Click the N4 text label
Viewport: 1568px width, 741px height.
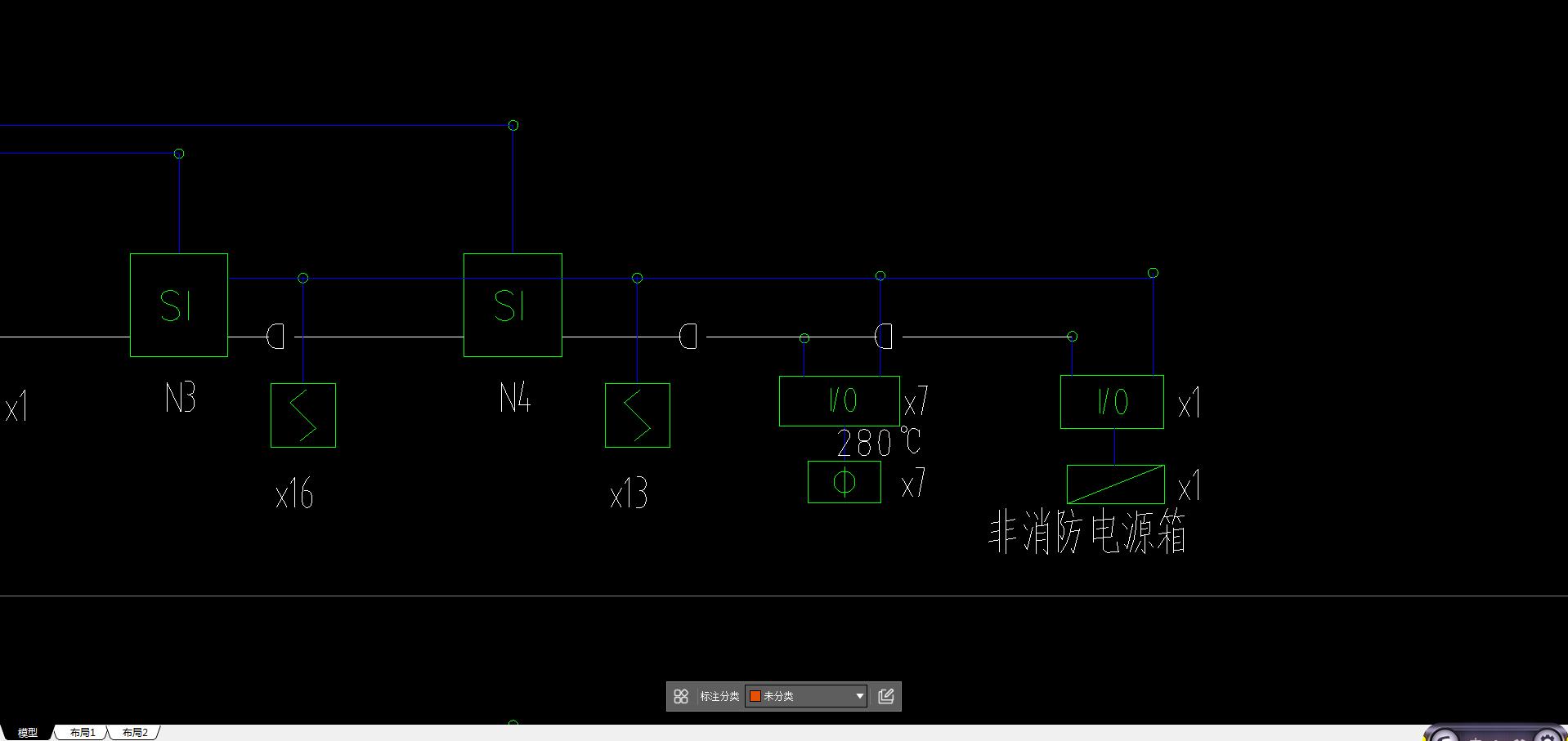point(515,398)
